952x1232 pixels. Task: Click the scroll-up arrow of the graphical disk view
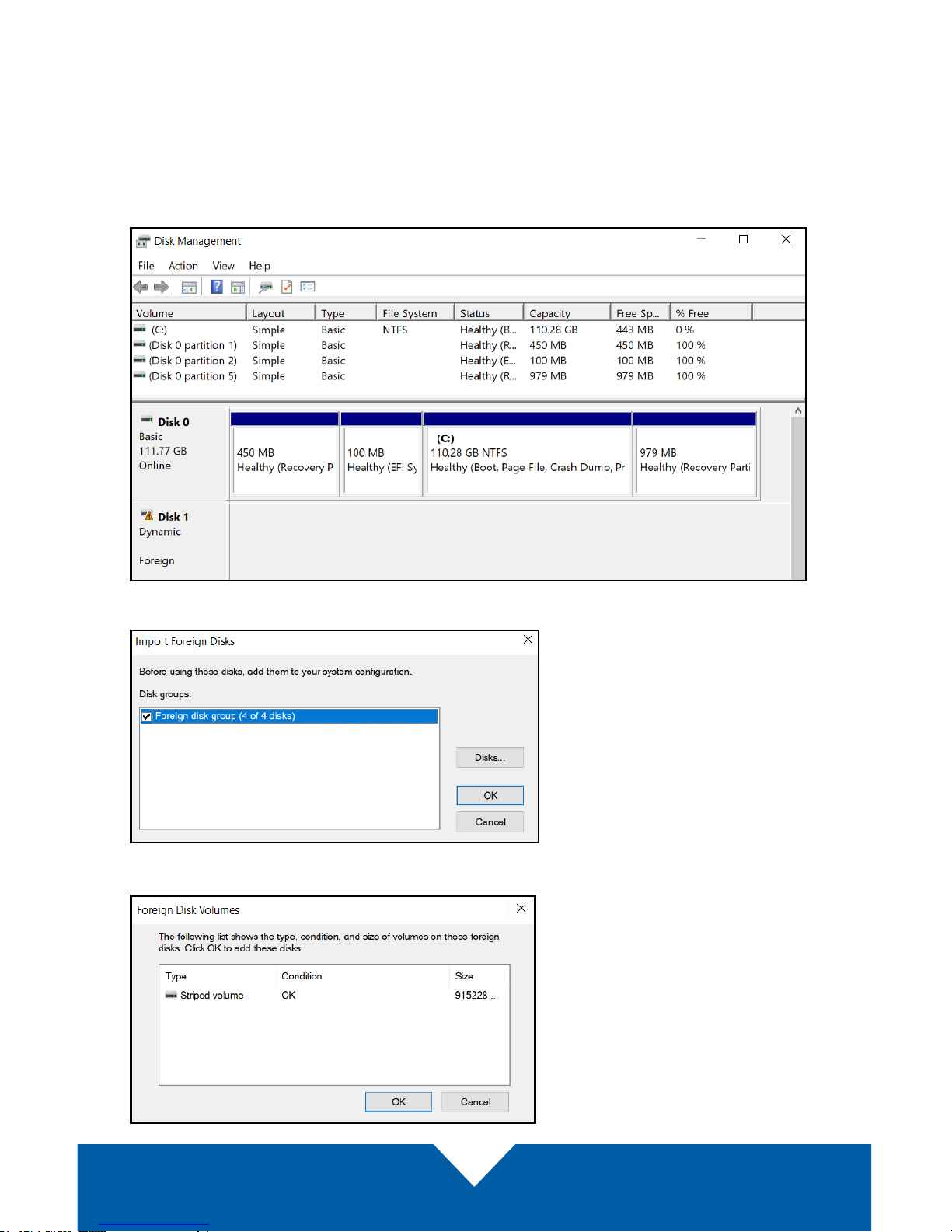coord(798,410)
